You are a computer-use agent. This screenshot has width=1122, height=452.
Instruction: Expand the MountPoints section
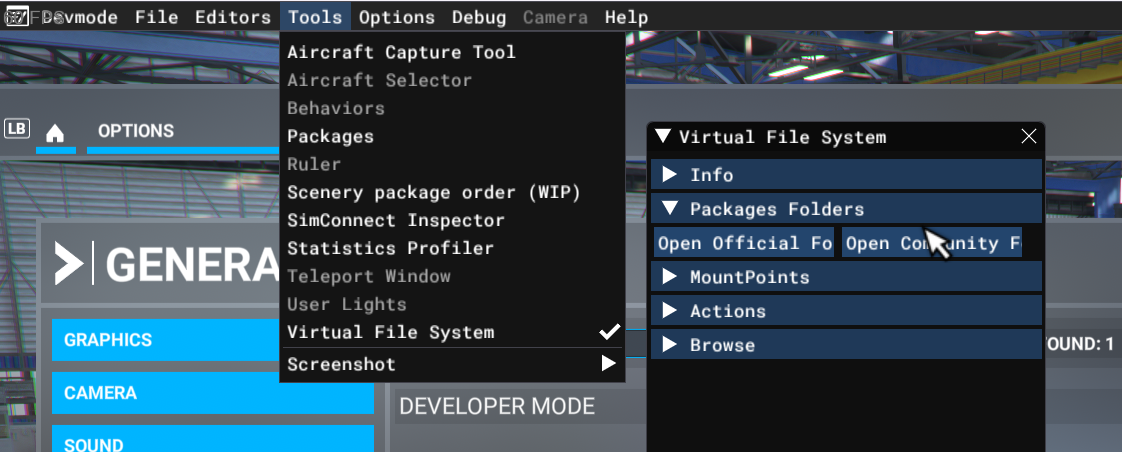click(x=669, y=277)
